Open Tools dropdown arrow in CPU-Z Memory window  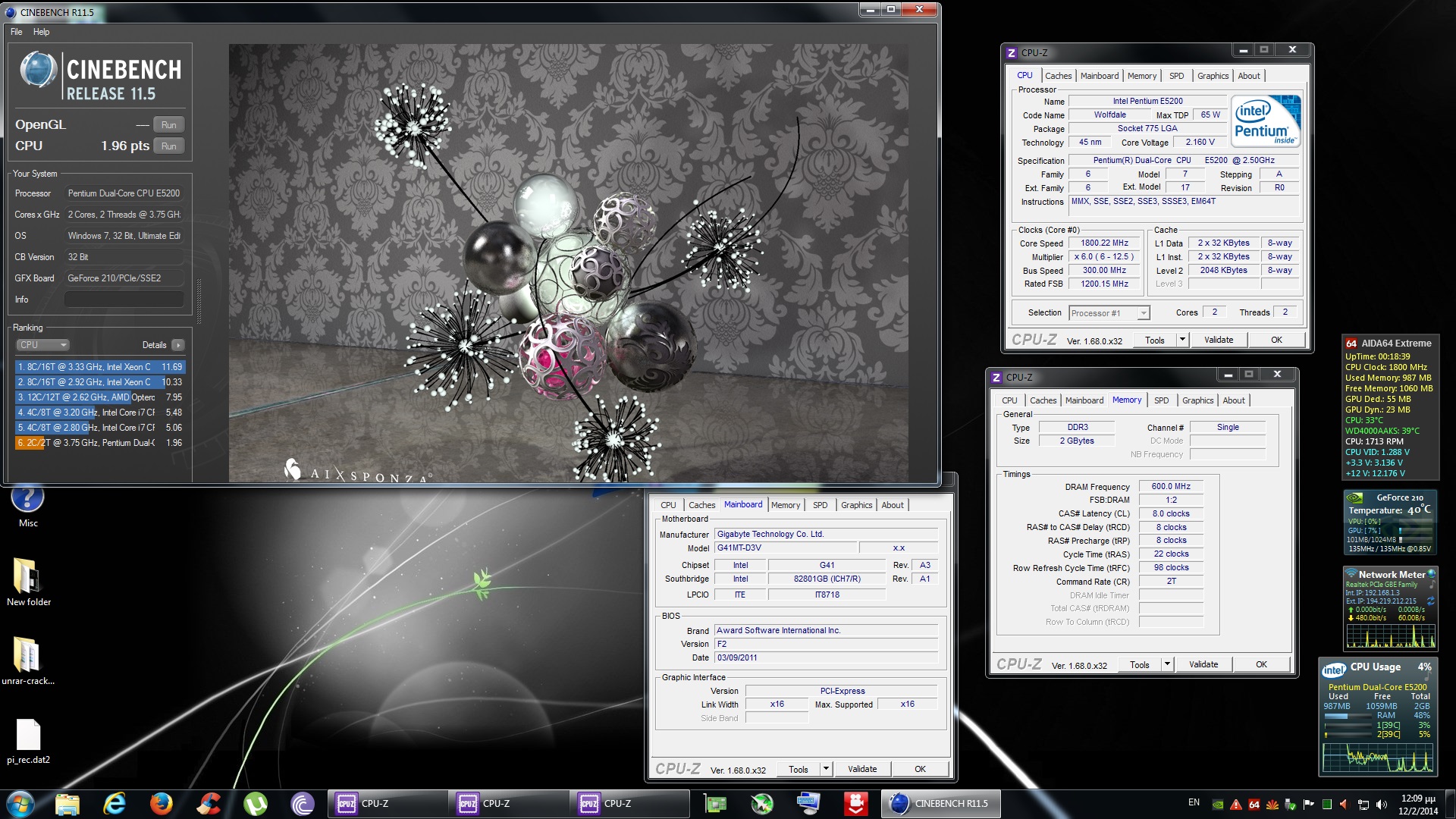pyautogui.click(x=1167, y=664)
